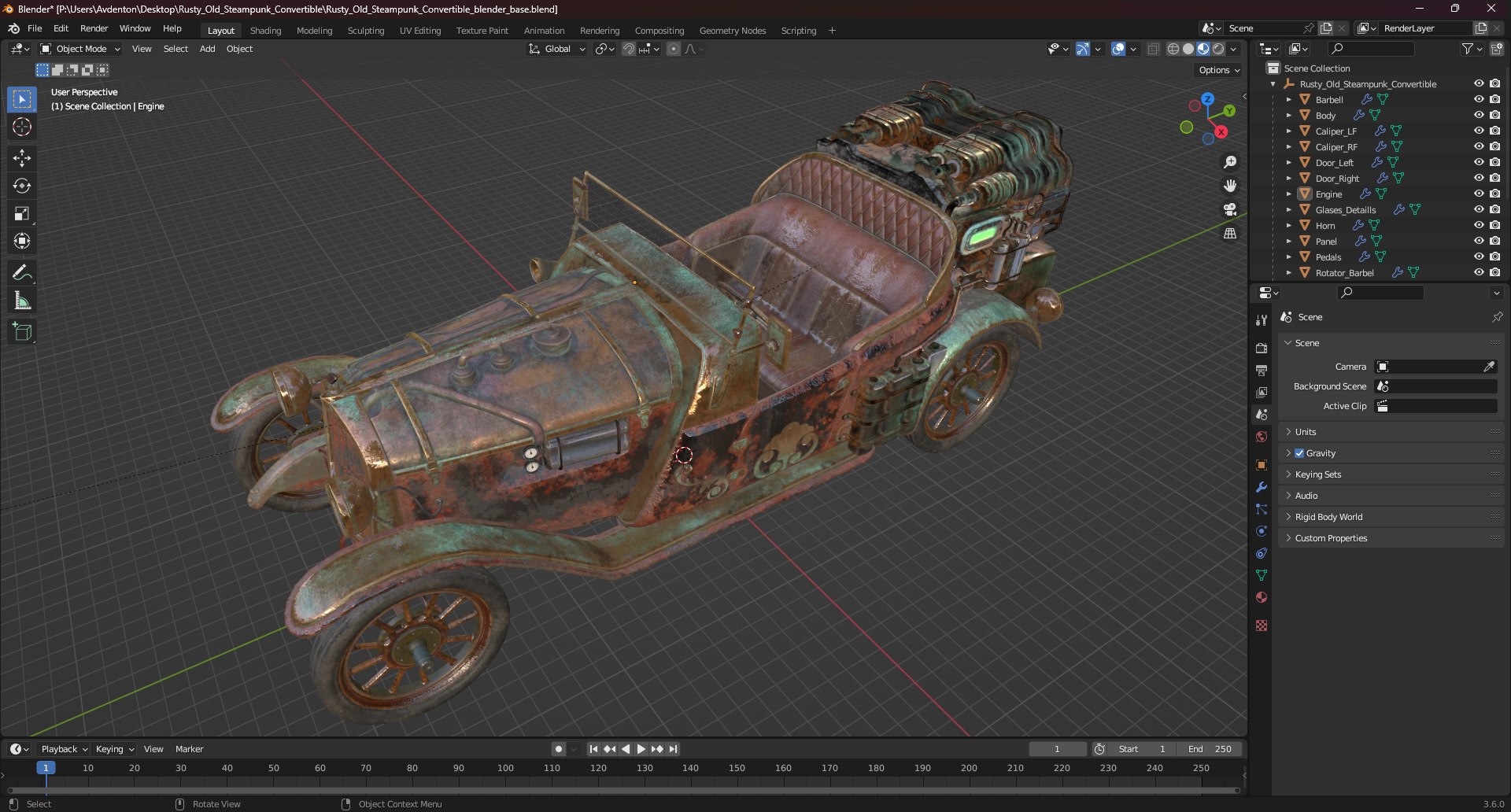Open the Marker menu in timeline

point(189,749)
